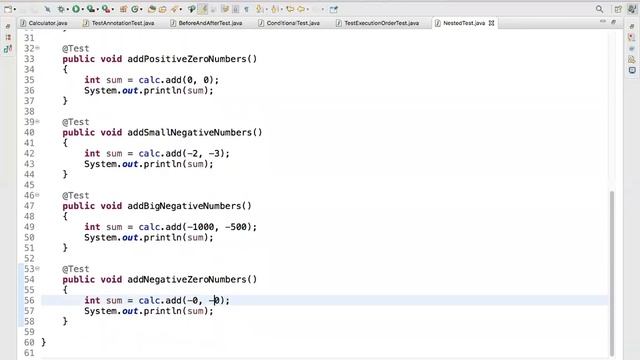Image resolution: width=640 pixels, height=360 pixels.
Task: Open Forward history dropdown arrow
Action: pos(307,9)
